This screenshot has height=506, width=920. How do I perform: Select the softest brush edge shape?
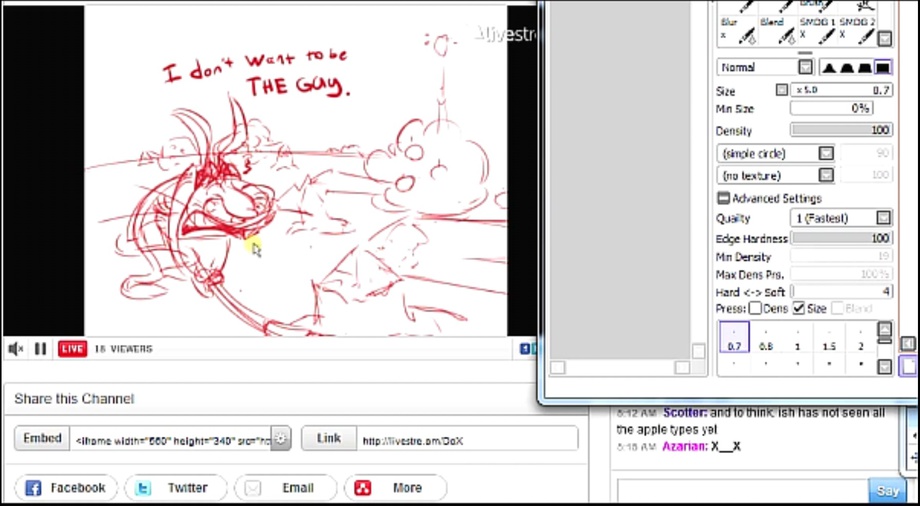click(829, 67)
